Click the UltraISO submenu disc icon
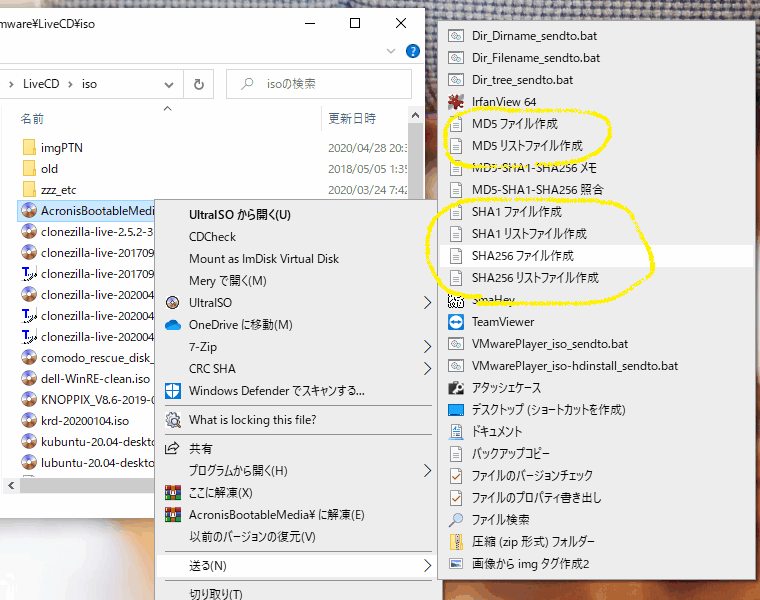The image size is (760, 600). click(173, 302)
